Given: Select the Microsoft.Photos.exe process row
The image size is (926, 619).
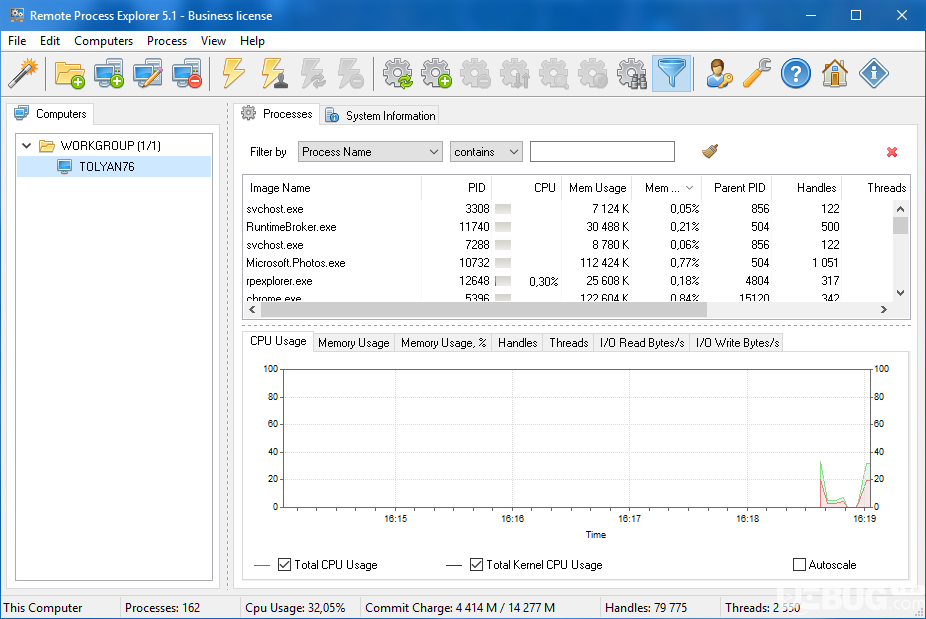Looking at the screenshot, I should pyautogui.click(x=567, y=263).
